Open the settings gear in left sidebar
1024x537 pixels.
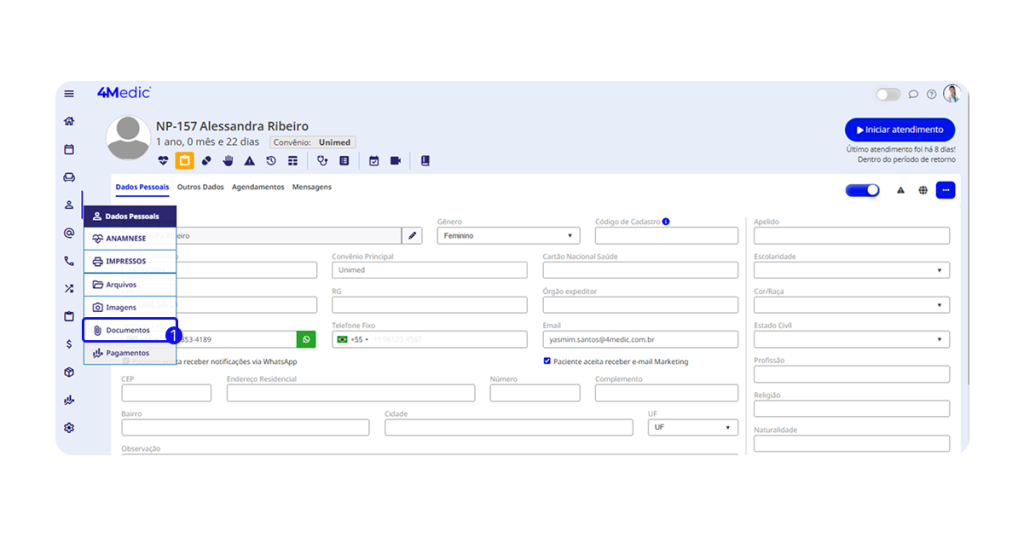[69, 427]
